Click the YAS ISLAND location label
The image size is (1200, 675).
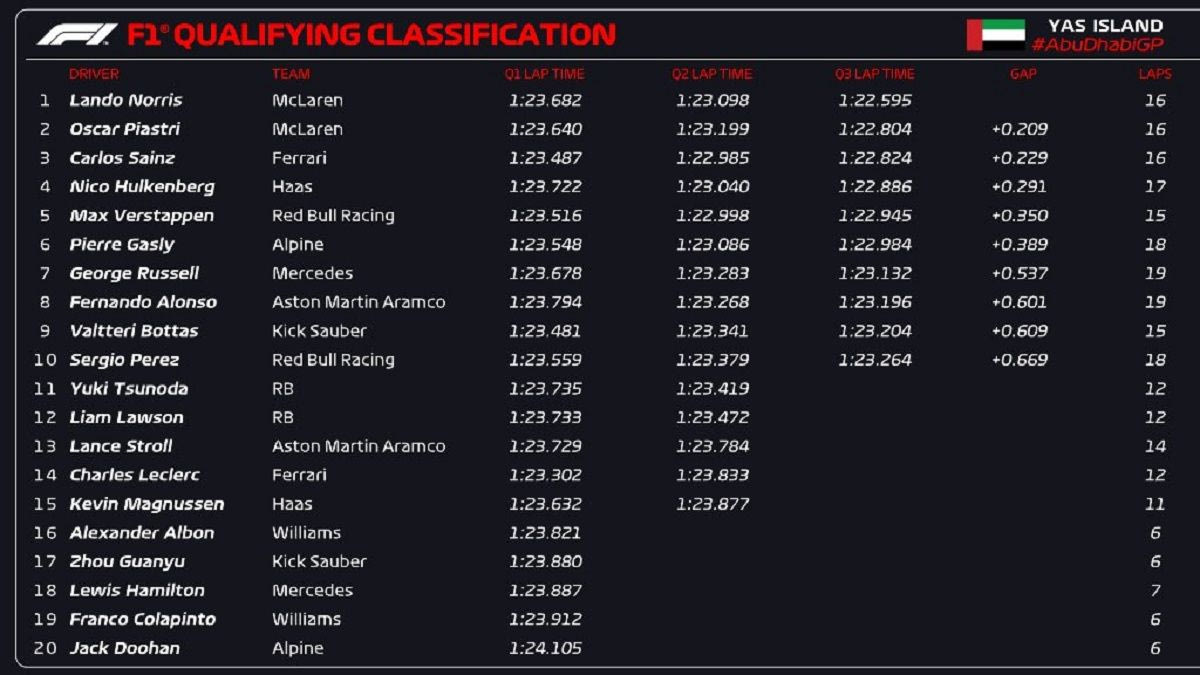(1105, 26)
